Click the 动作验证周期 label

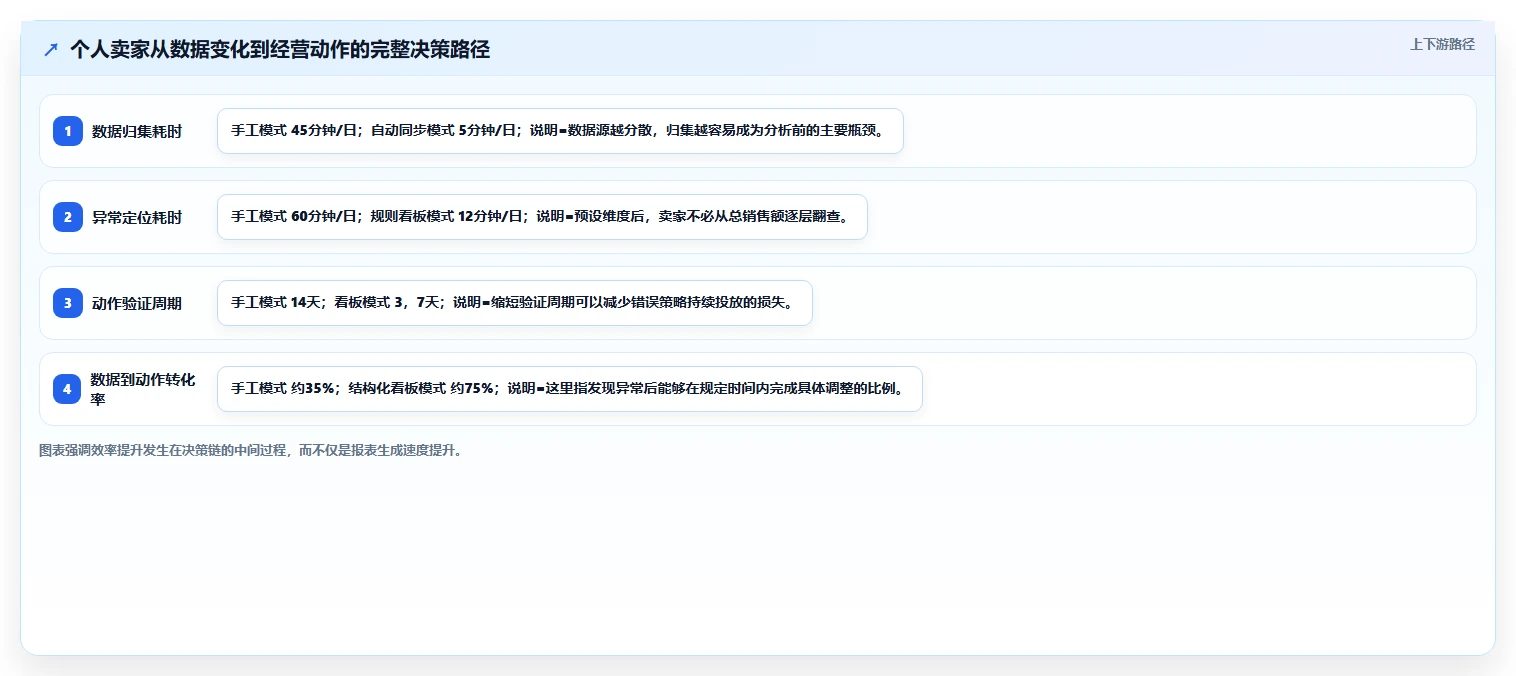pos(137,303)
